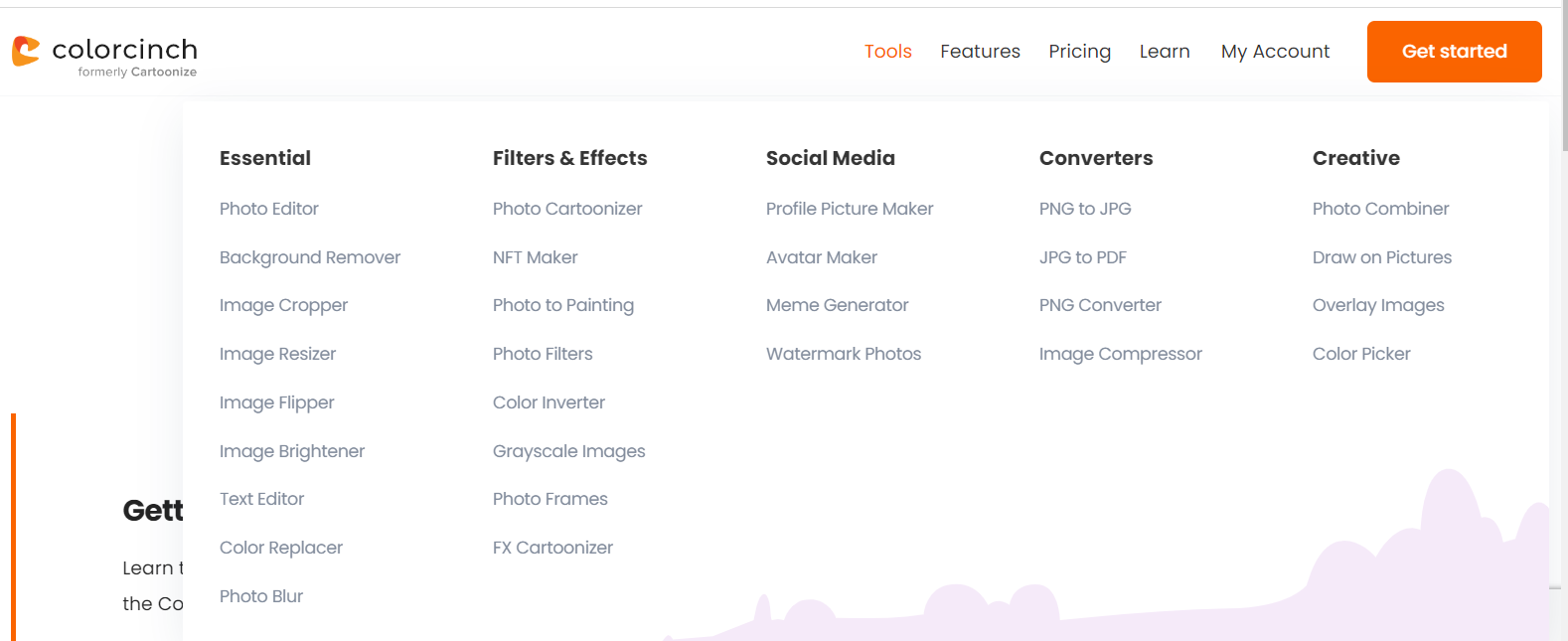The width and height of the screenshot is (1568, 641).
Task: Select Color Picker tool link
Action: (1361, 354)
